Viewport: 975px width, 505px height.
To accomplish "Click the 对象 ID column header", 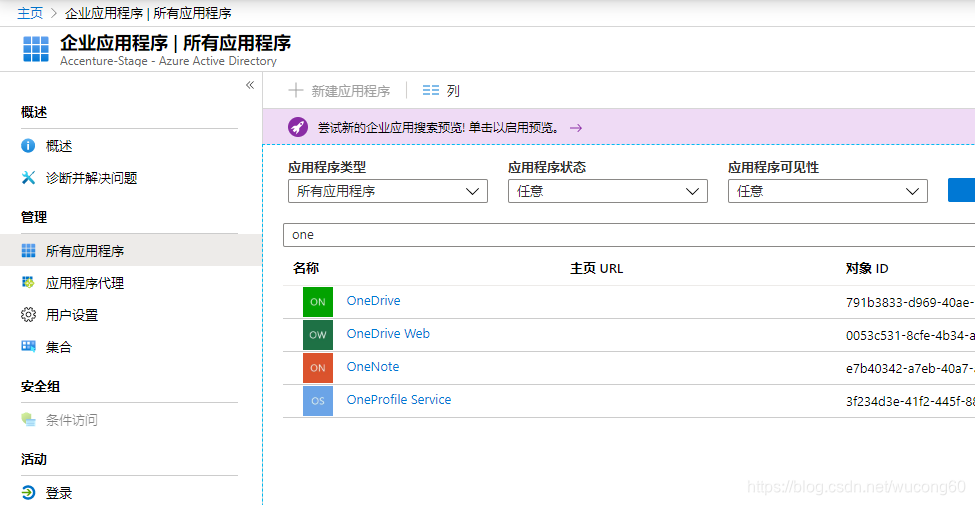I will tap(867, 268).
